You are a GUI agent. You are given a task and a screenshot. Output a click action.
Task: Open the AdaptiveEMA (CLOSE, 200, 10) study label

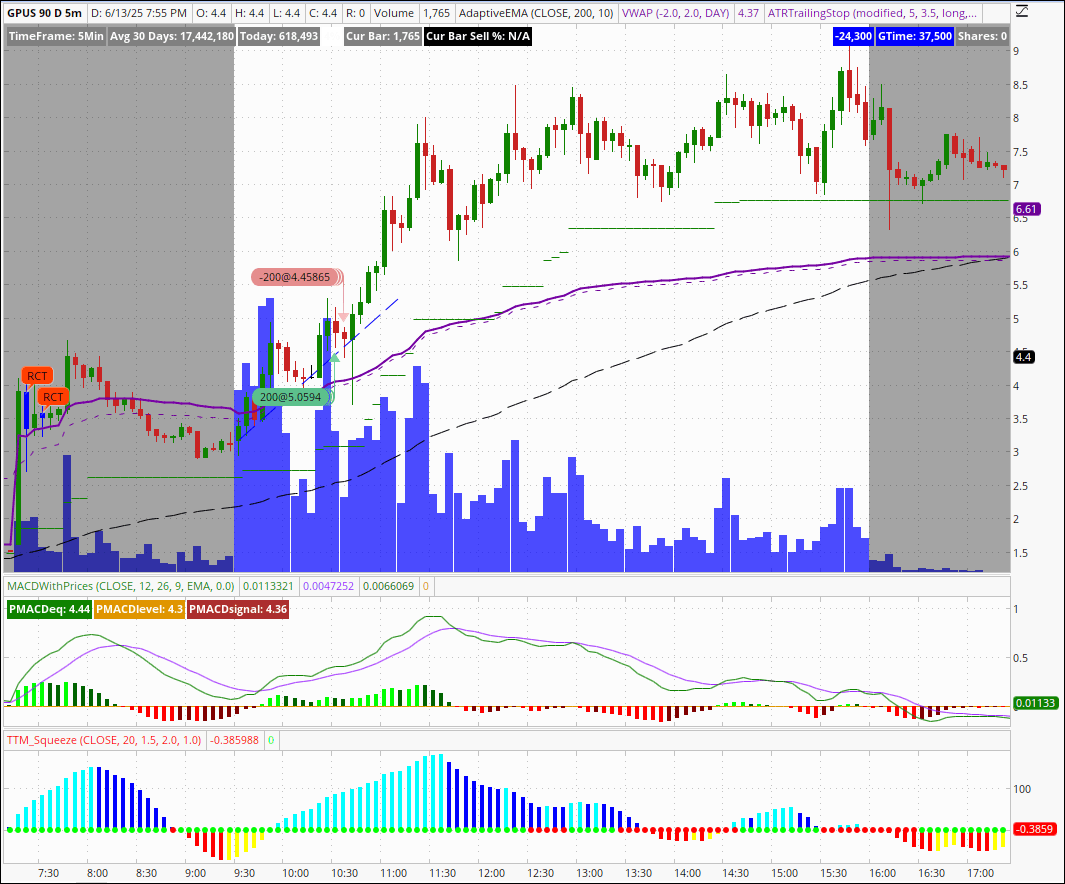536,13
